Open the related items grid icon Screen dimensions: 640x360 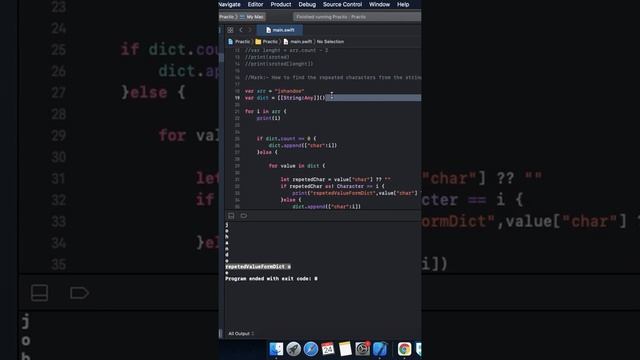(x=230, y=30)
